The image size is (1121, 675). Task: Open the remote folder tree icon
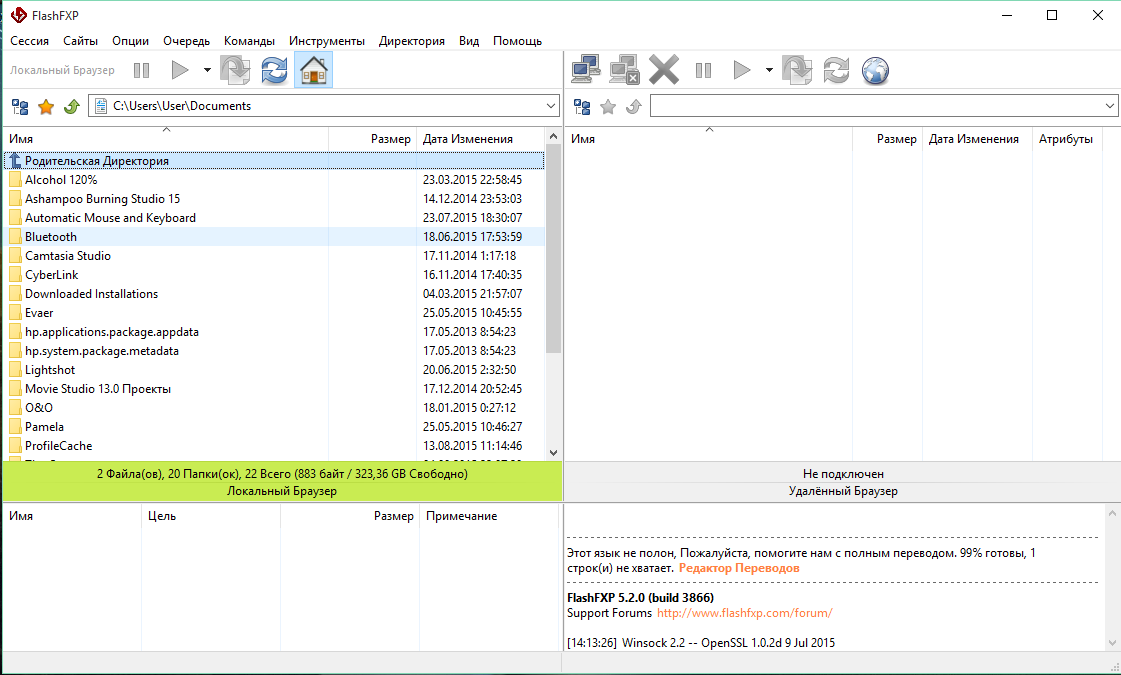tap(583, 107)
